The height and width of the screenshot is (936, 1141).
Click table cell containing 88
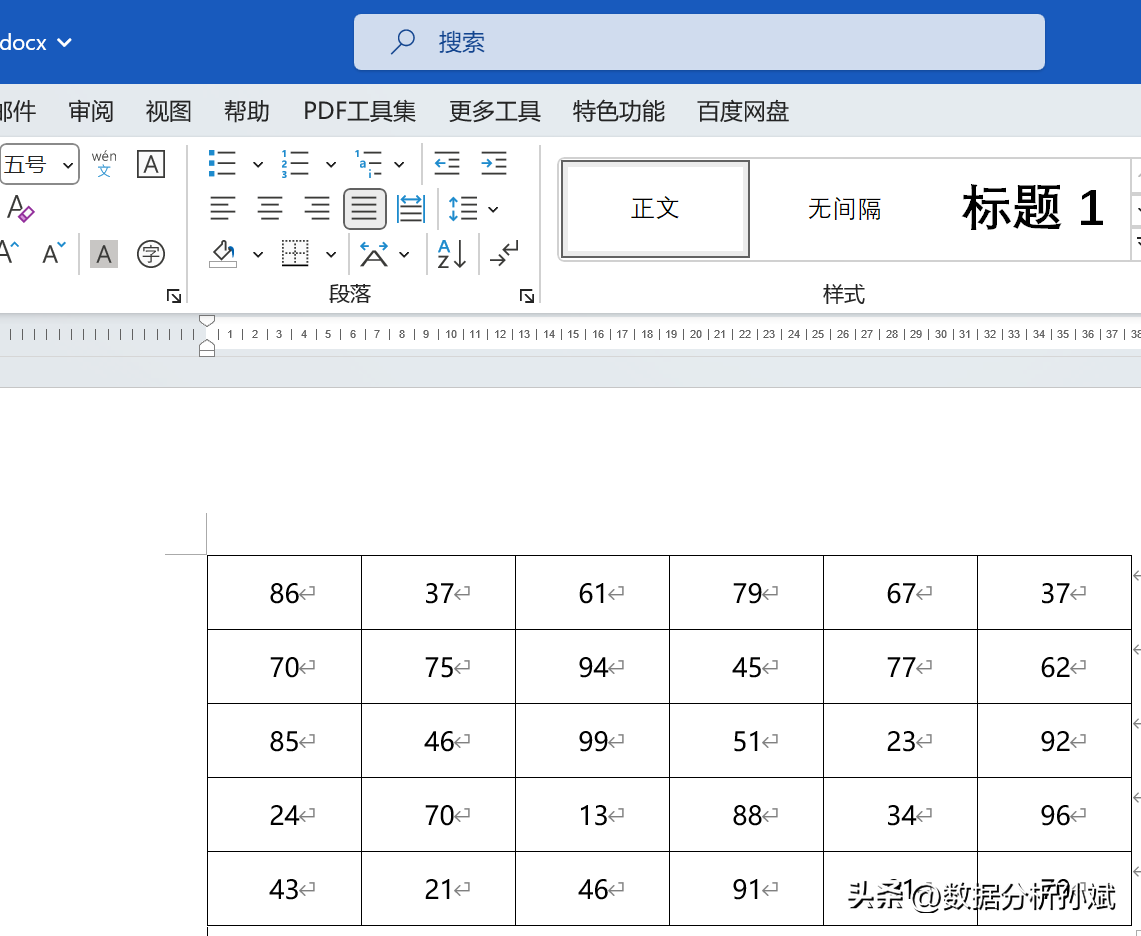[747, 815]
